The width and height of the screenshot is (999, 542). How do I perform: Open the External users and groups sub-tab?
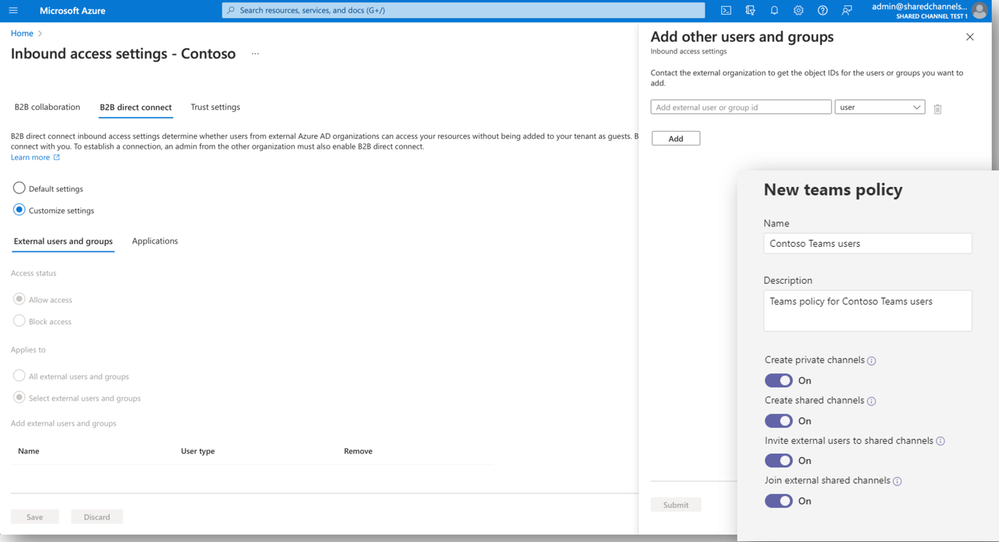(63, 241)
